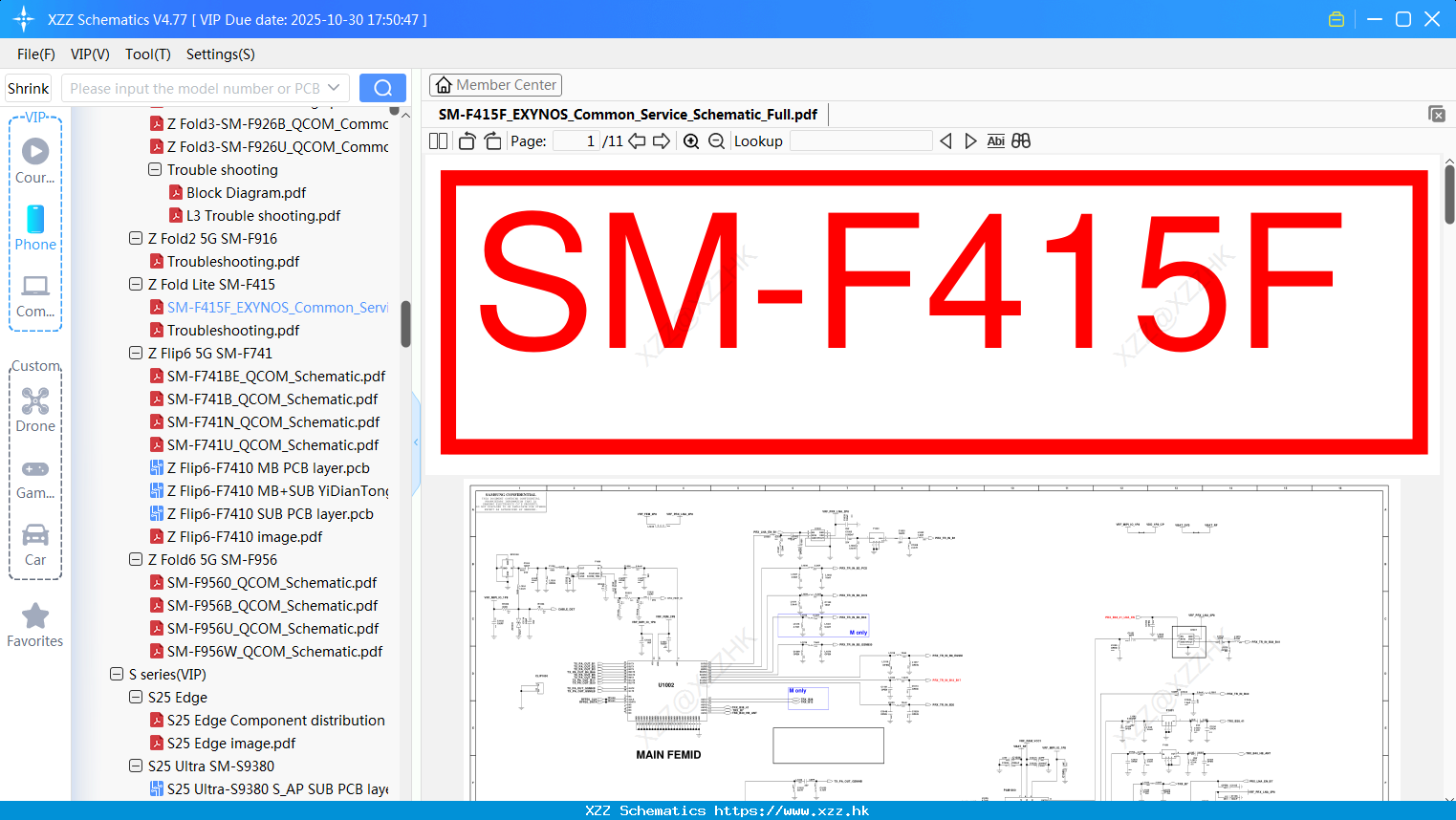Collapse Z Fold6 5G SM-F956 node
1456x820 pixels.
pyautogui.click(x=136, y=559)
